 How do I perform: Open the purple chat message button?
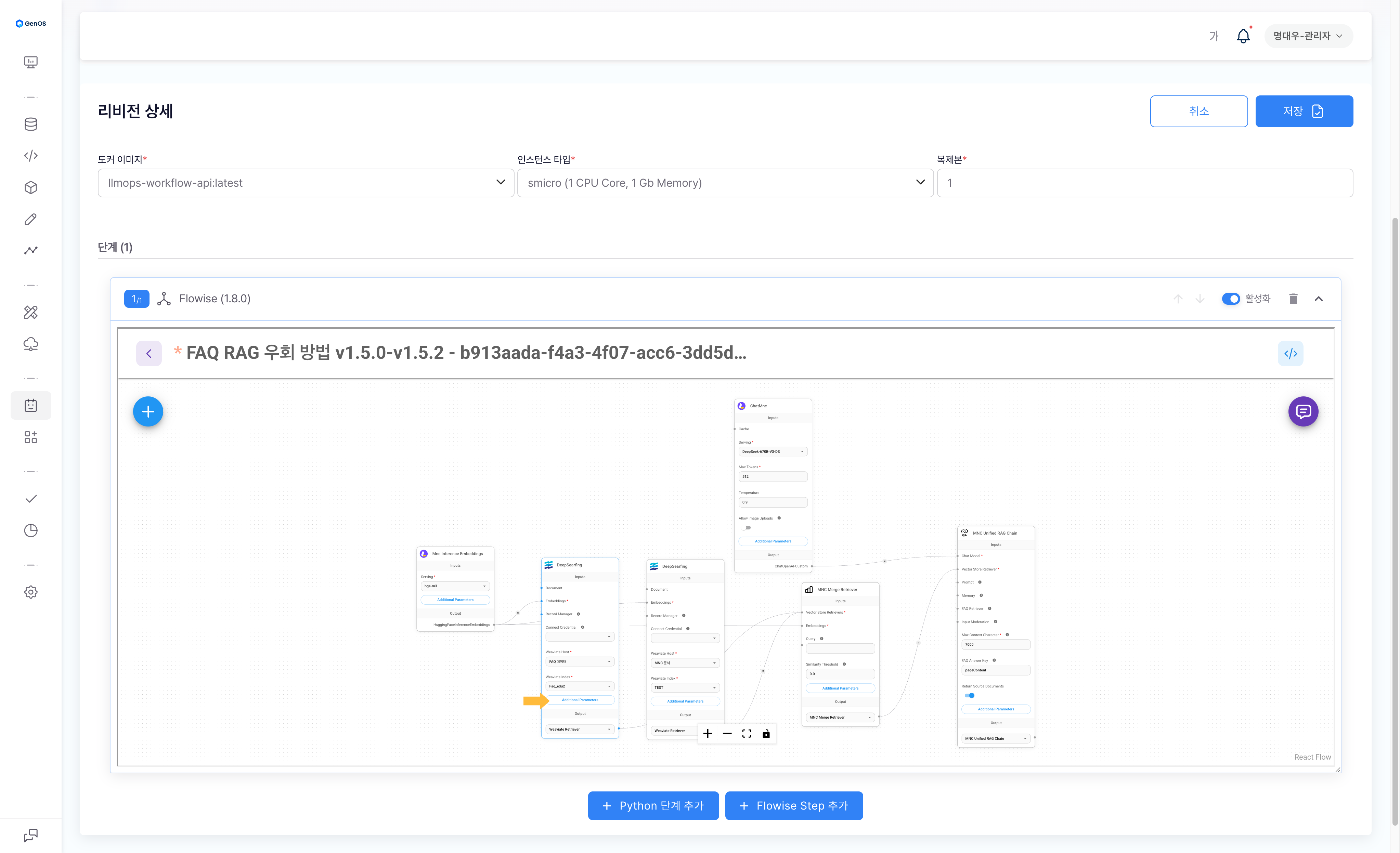(1303, 412)
